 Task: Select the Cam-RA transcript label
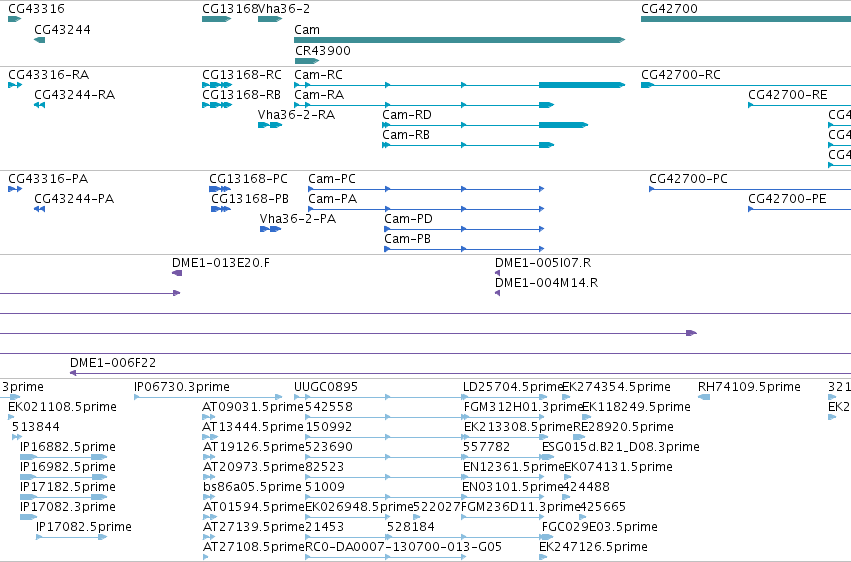319,95
